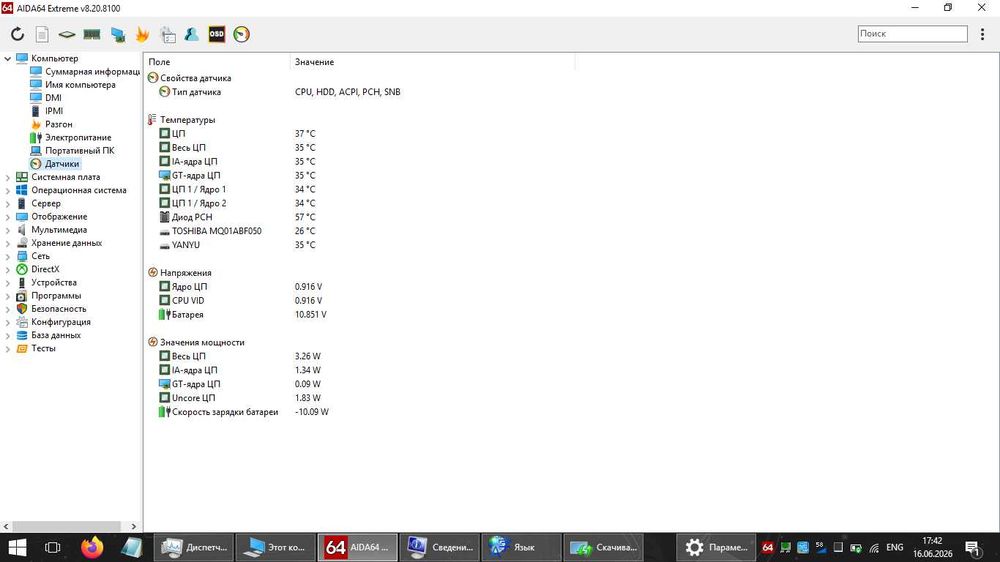Click the monitor icon beside GT-ядра ЦП 35 °C
The image size is (1000, 562).
165,175
